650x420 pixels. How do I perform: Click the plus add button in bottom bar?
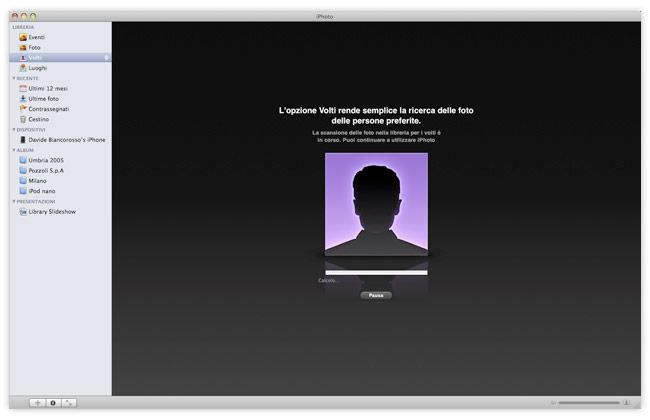click(x=37, y=403)
